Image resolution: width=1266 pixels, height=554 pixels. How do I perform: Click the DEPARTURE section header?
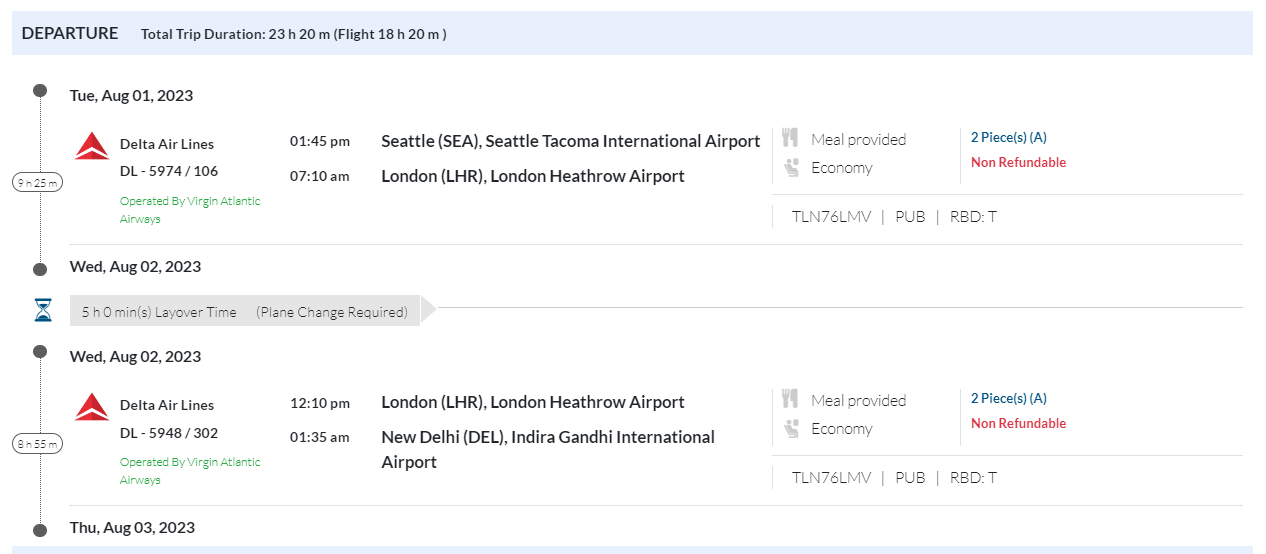click(70, 33)
